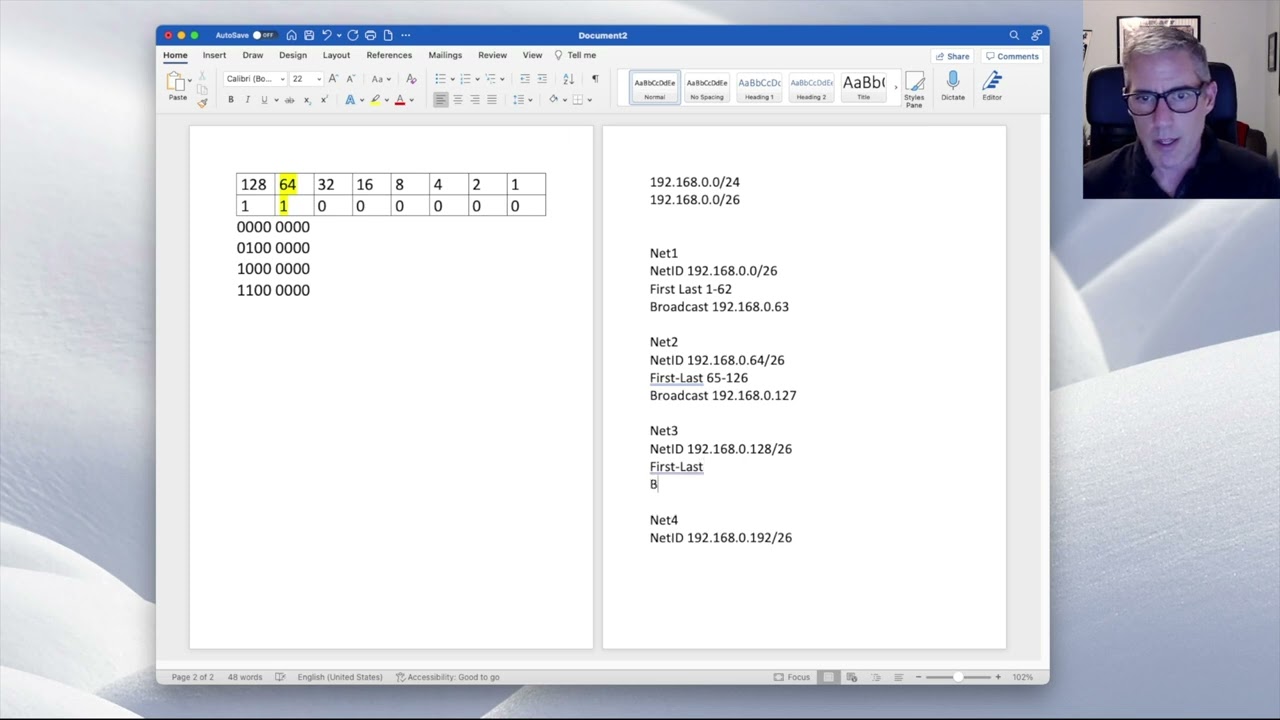Apply red font color

[400, 100]
